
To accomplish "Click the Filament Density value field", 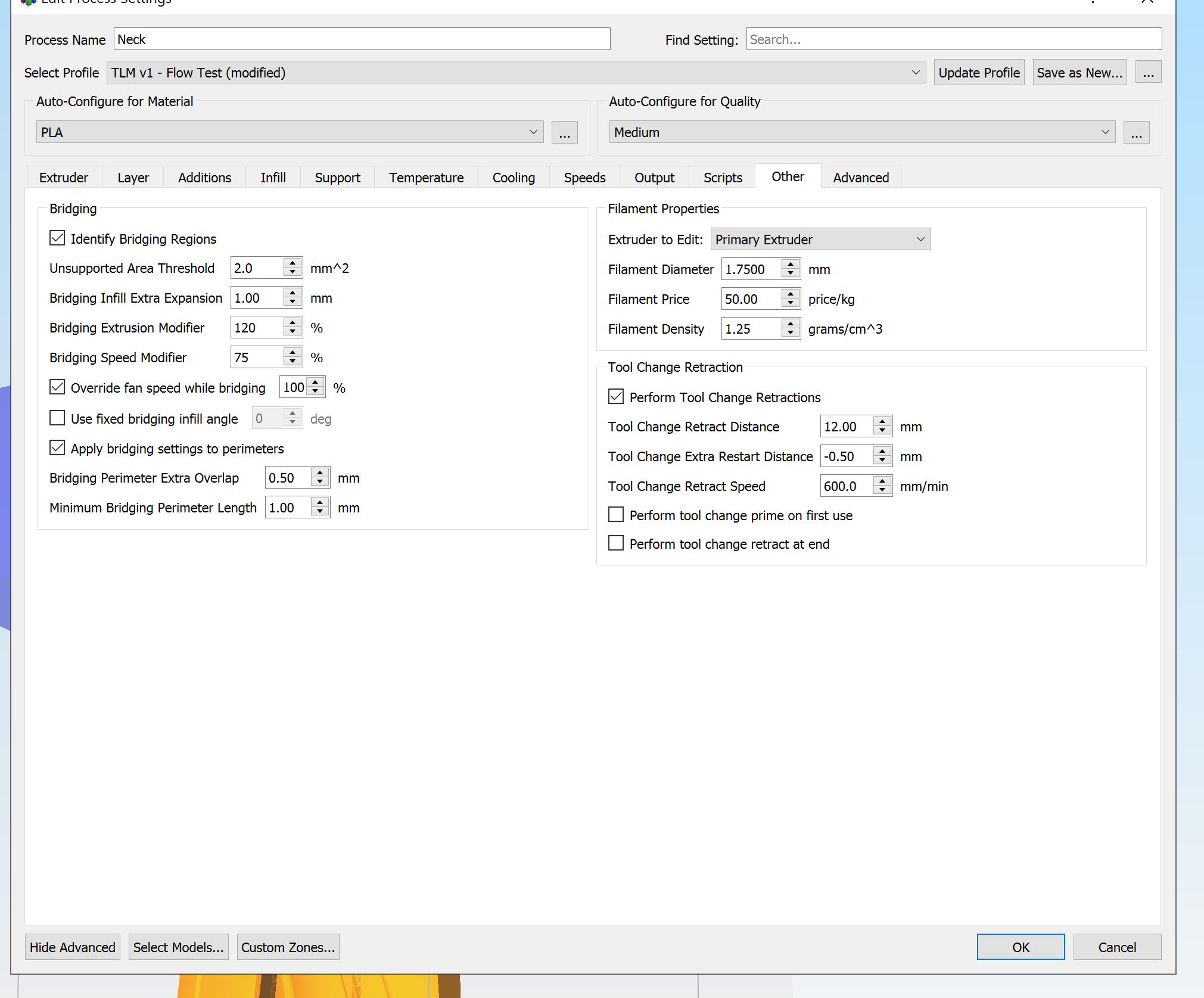I will (x=751, y=329).
